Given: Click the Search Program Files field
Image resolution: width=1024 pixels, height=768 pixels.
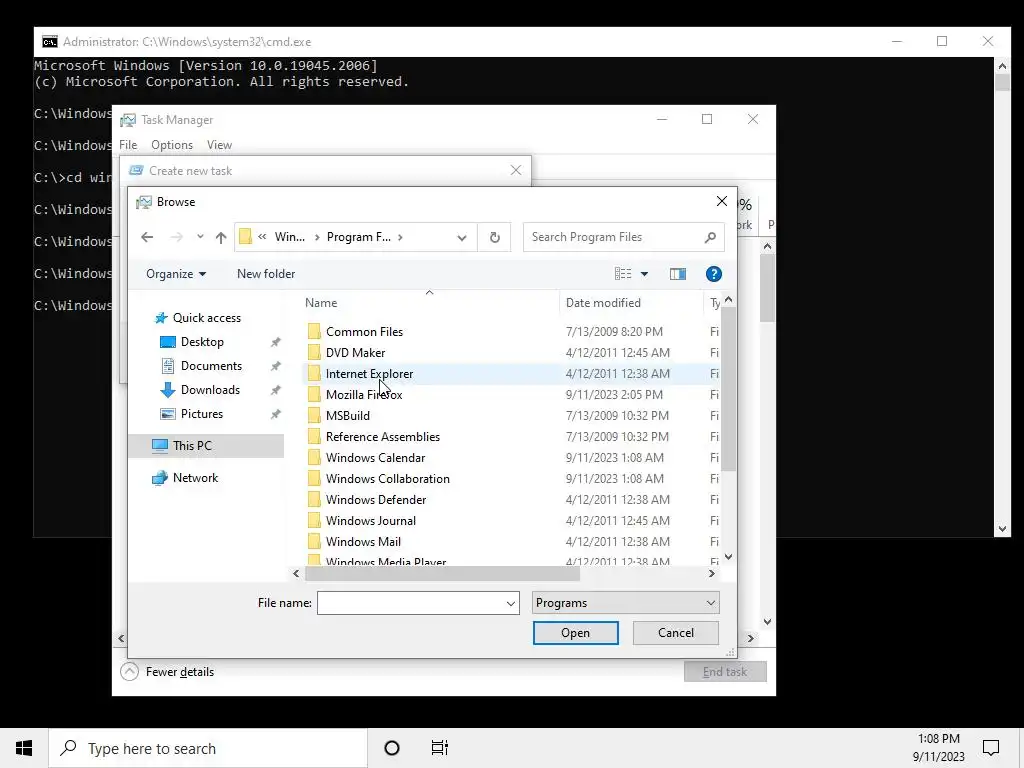Looking at the screenshot, I should [624, 237].
